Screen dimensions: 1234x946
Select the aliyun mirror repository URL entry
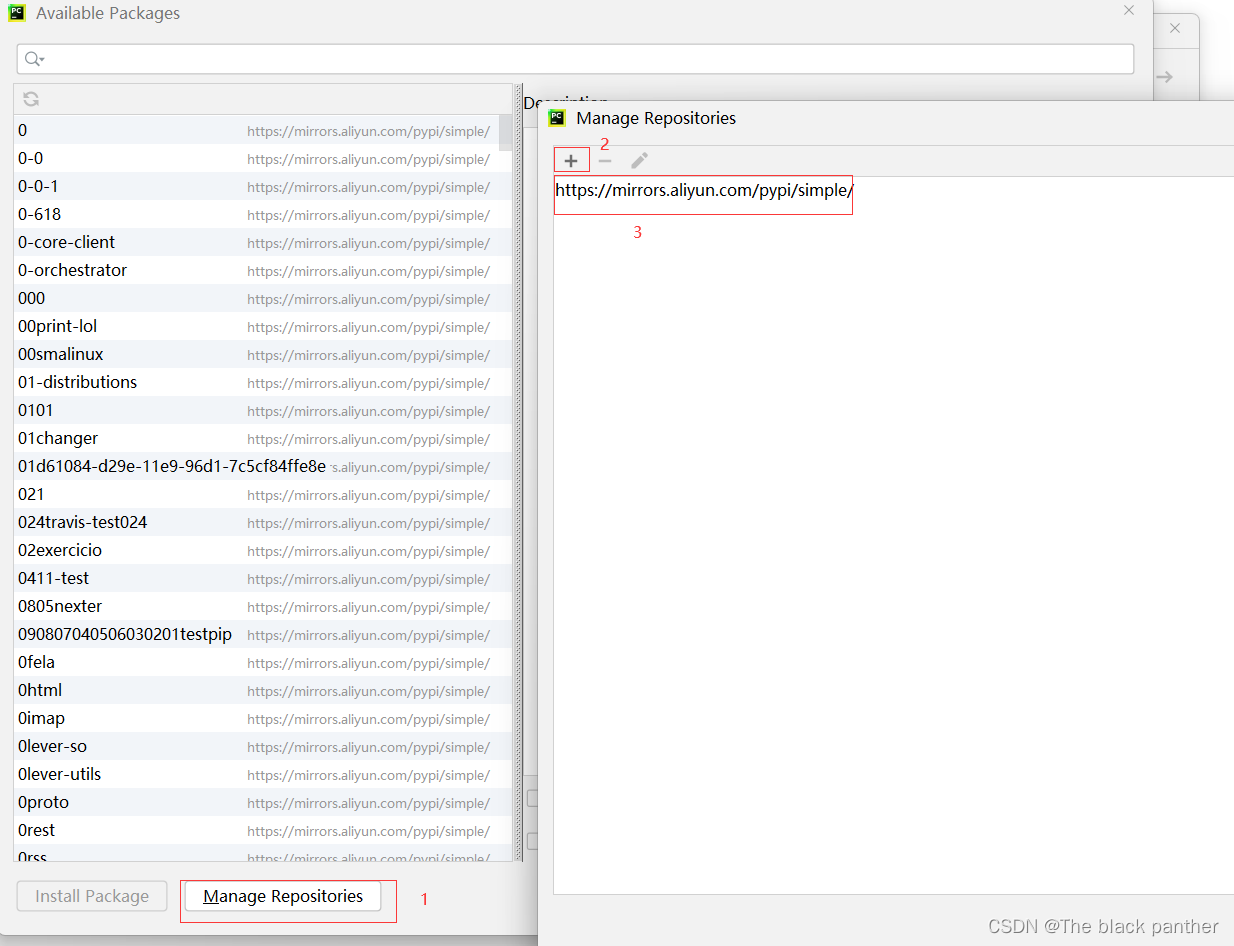703,190
